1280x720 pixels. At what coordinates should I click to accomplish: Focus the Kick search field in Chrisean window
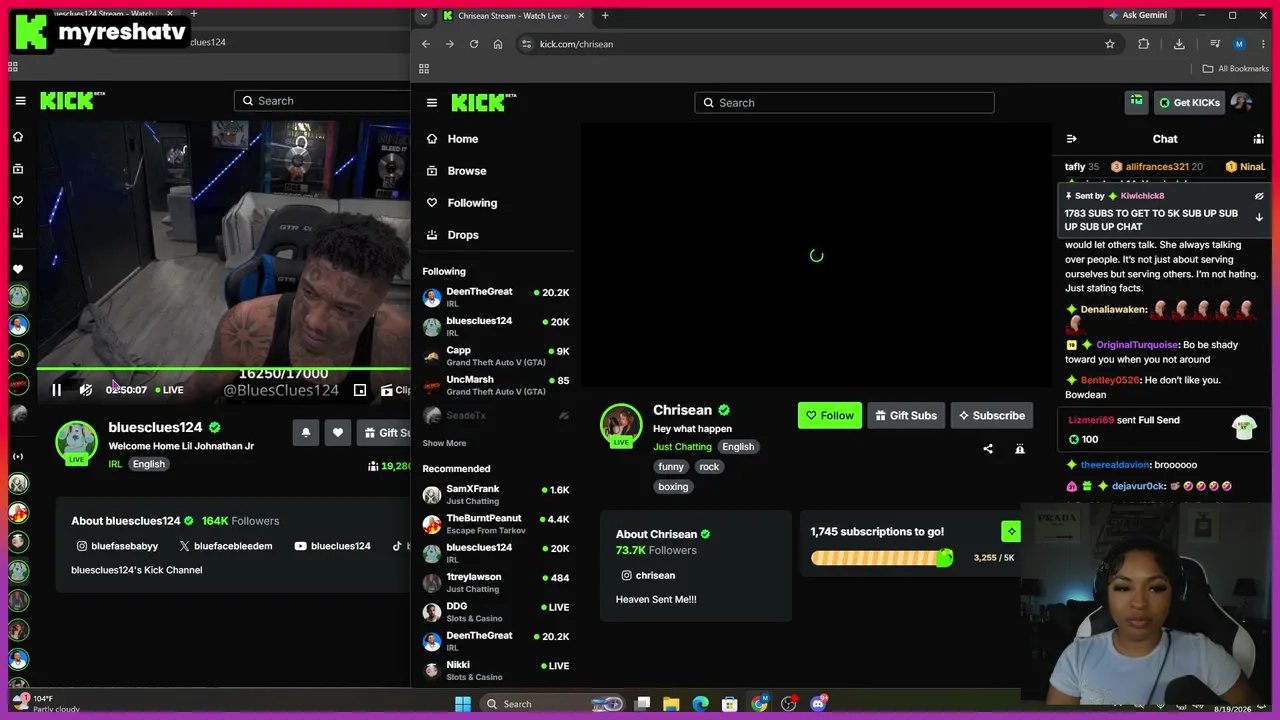click(845, 103)
